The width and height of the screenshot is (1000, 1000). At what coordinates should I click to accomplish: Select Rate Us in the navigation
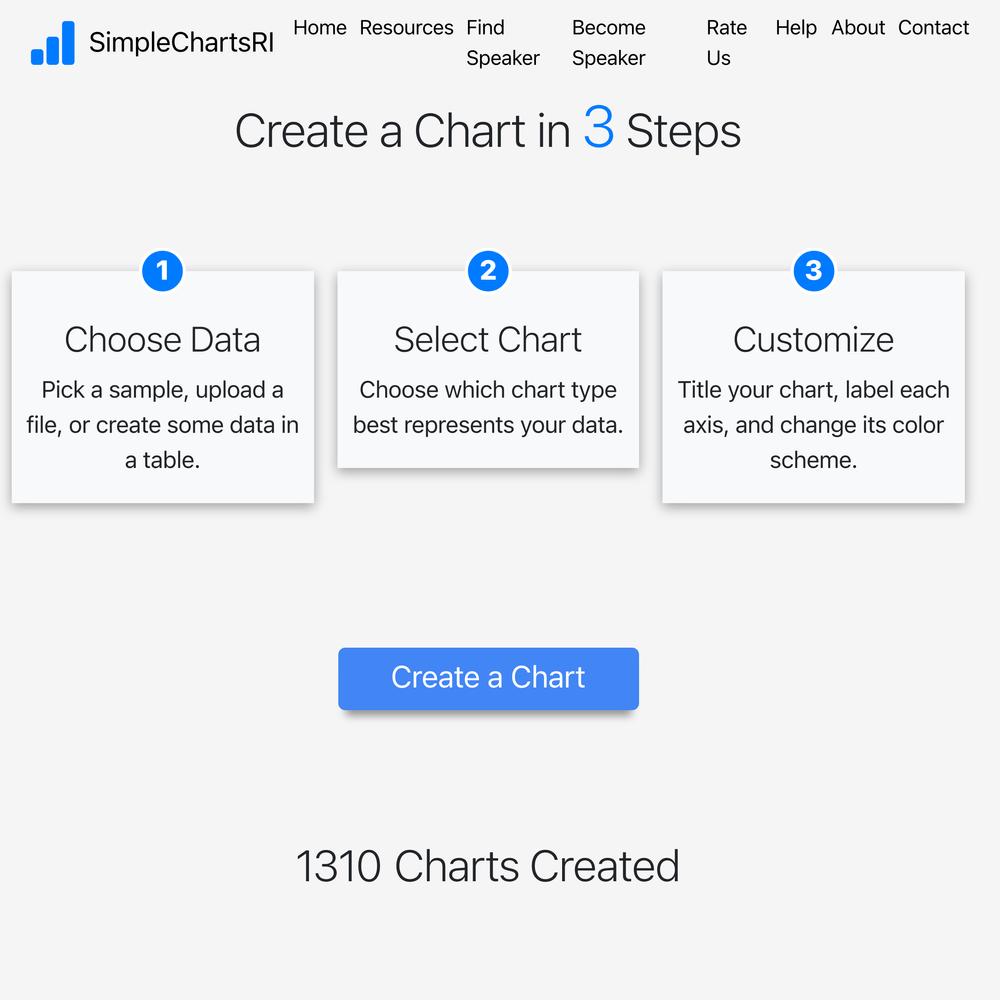click(x=726, y=43)
